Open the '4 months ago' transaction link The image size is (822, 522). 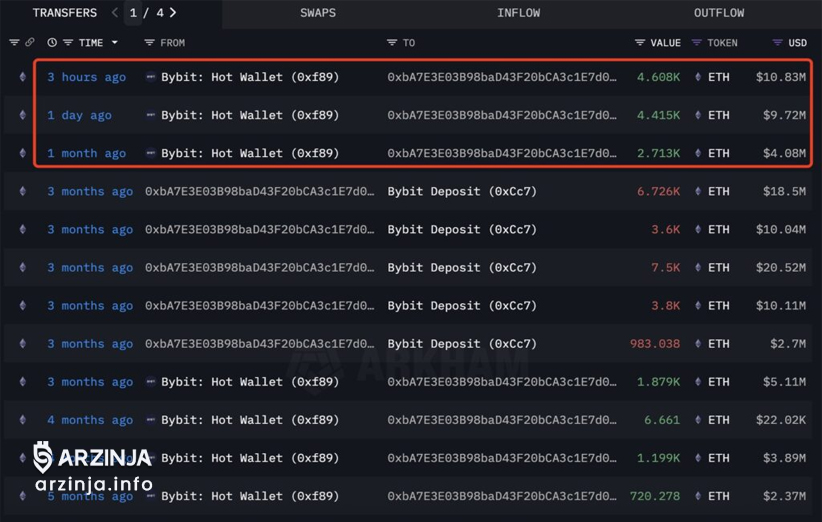tap(90, 420)
